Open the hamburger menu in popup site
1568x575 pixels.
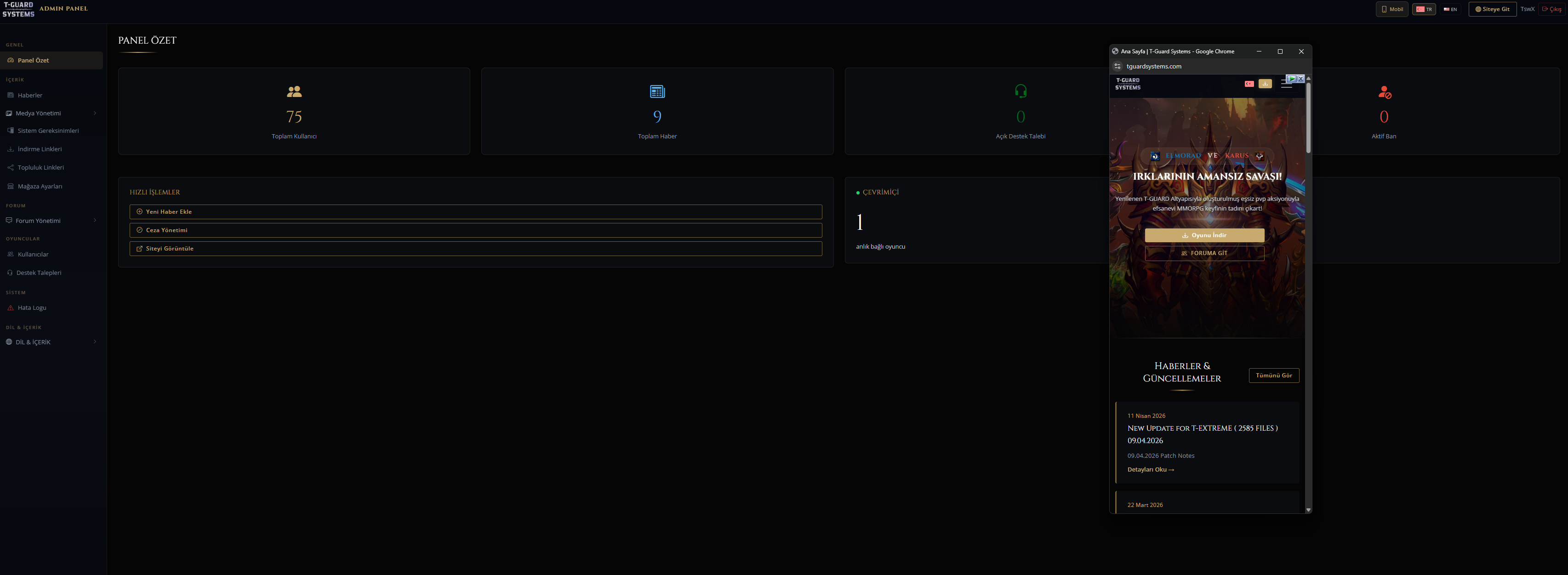[x=1286, y=84]
